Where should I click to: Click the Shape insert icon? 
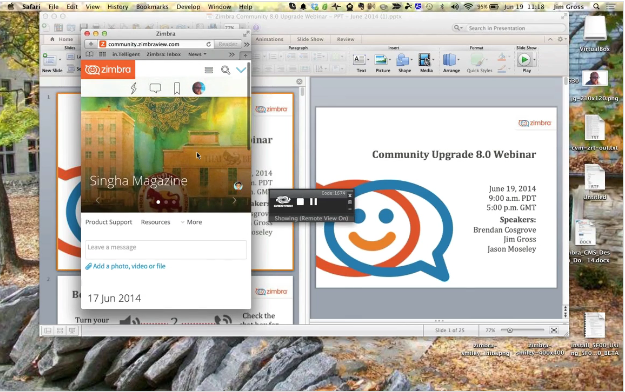[x=404, y=63]
